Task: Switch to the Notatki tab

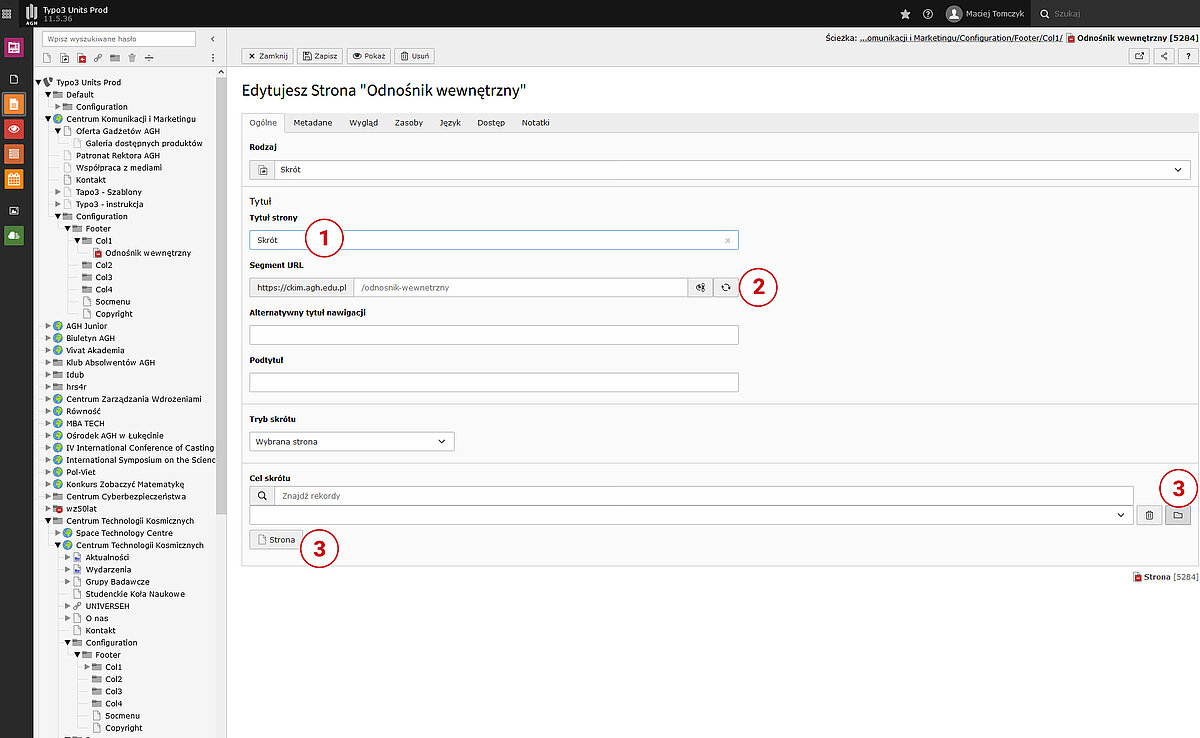Action: [x=535, y=122]
